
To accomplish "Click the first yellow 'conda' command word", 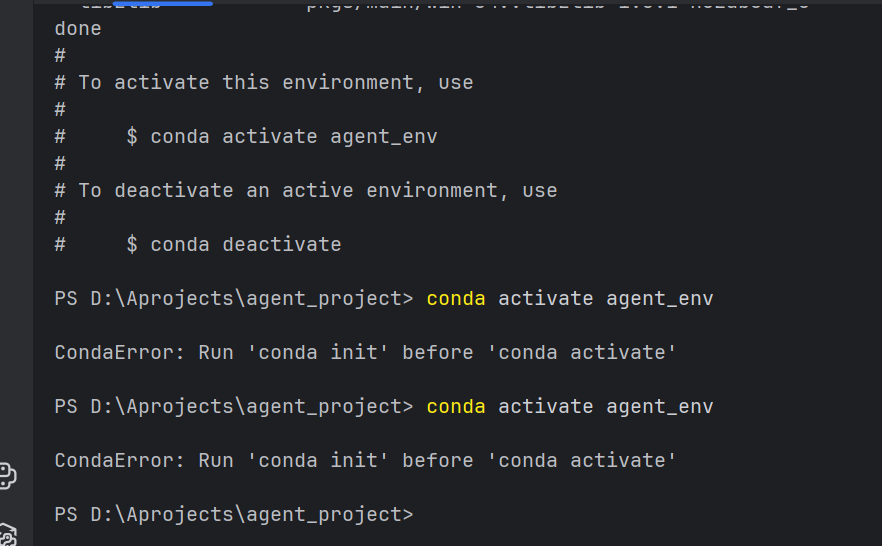I will pos(456,299).
